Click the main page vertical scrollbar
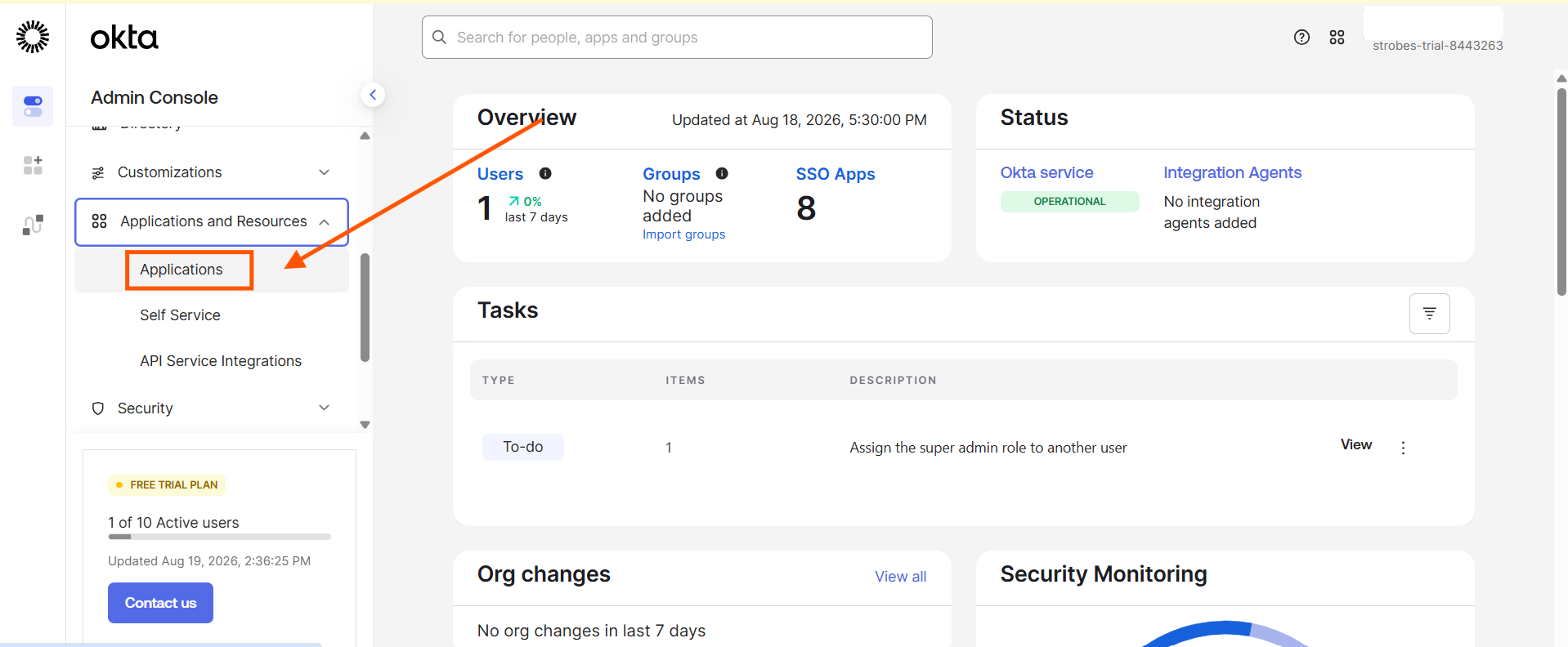1568x647 pixels. coord(1561,192)
